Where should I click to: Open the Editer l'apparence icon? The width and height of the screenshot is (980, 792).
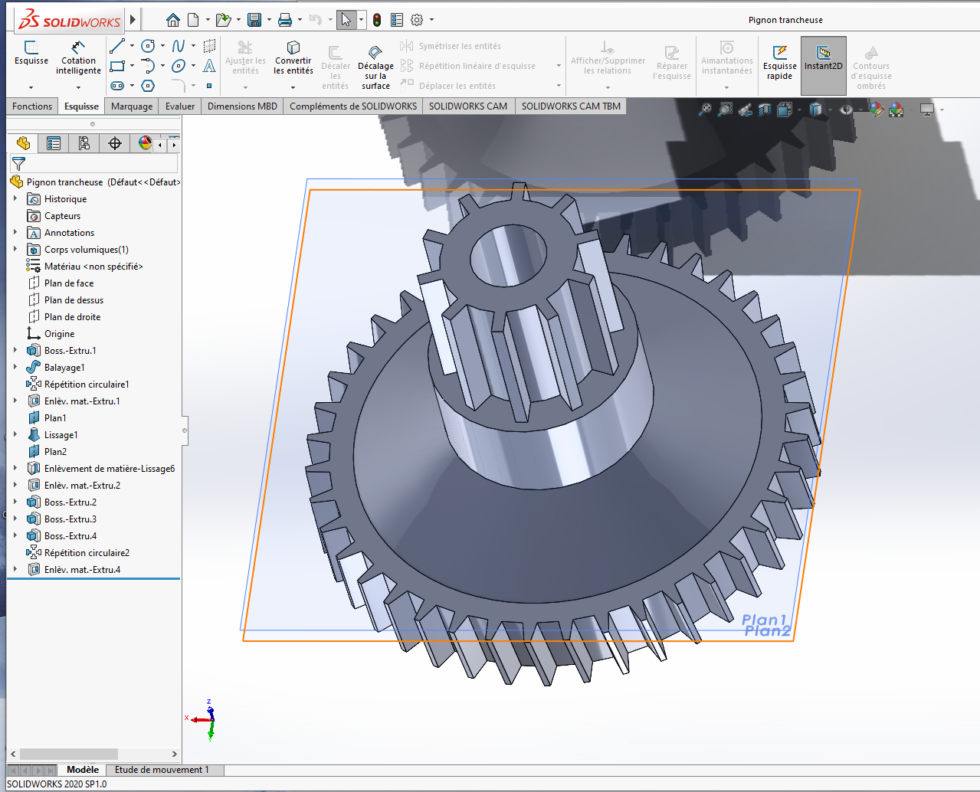pos(875,108)
